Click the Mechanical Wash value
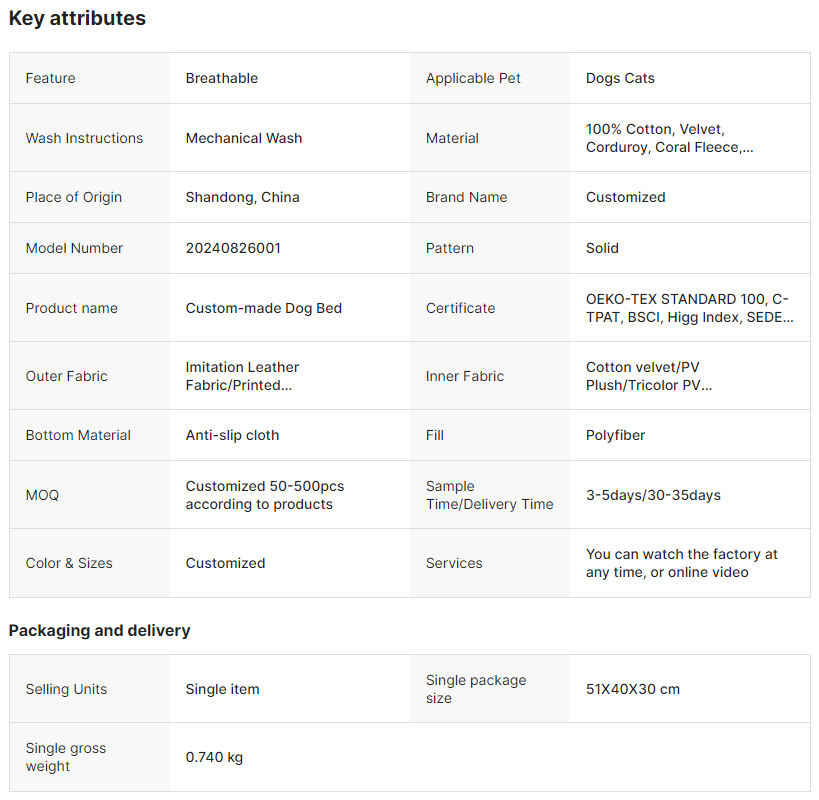 [244, 138]
